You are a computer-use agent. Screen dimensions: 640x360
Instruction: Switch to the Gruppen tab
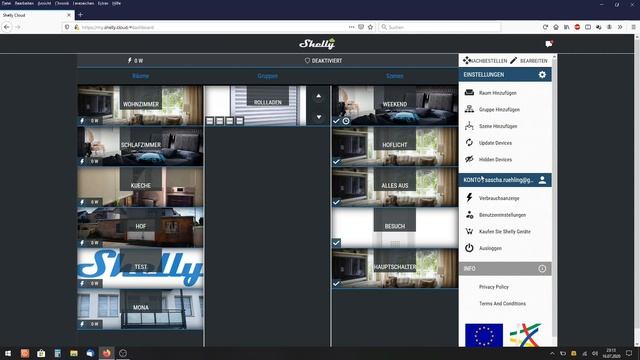(267, 76)
